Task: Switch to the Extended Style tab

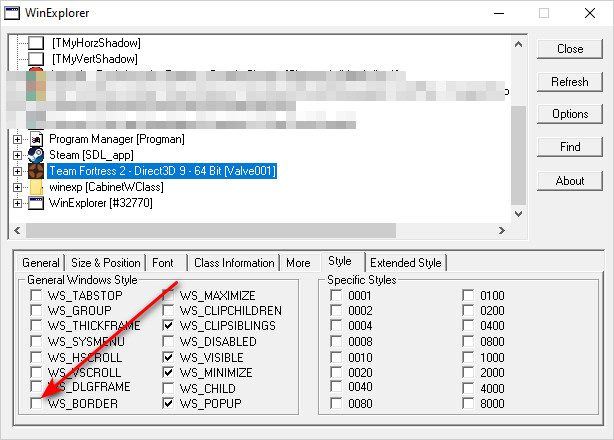Action: click(406, 263)
